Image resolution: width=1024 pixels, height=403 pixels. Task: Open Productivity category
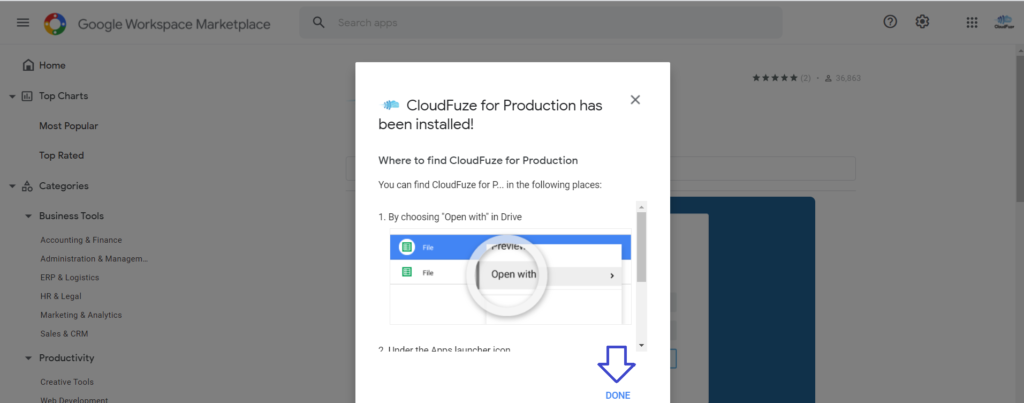tap(67, 358)
